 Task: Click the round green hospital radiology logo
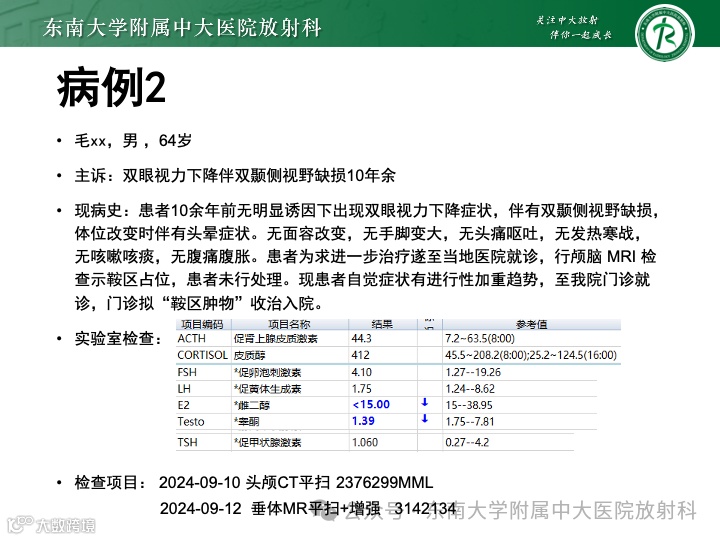click(664, 33)
